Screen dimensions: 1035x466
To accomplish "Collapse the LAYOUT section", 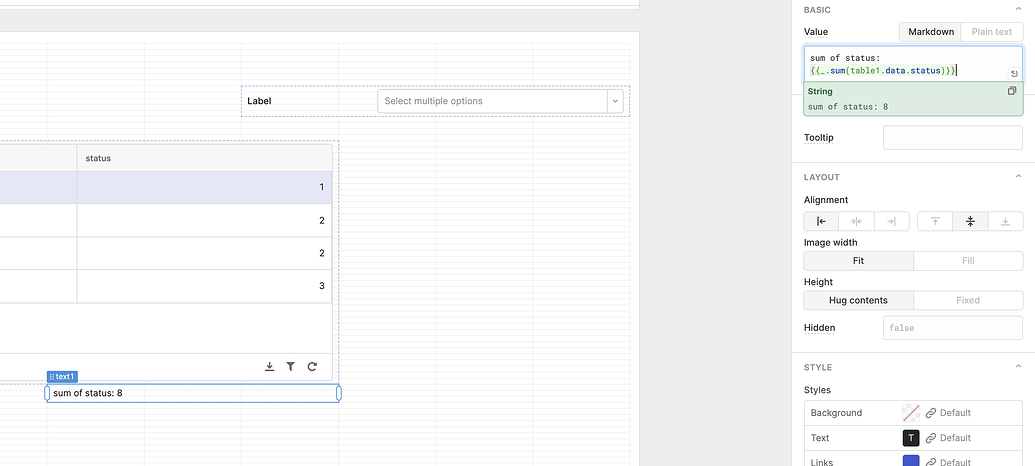I will coord(822,177).
